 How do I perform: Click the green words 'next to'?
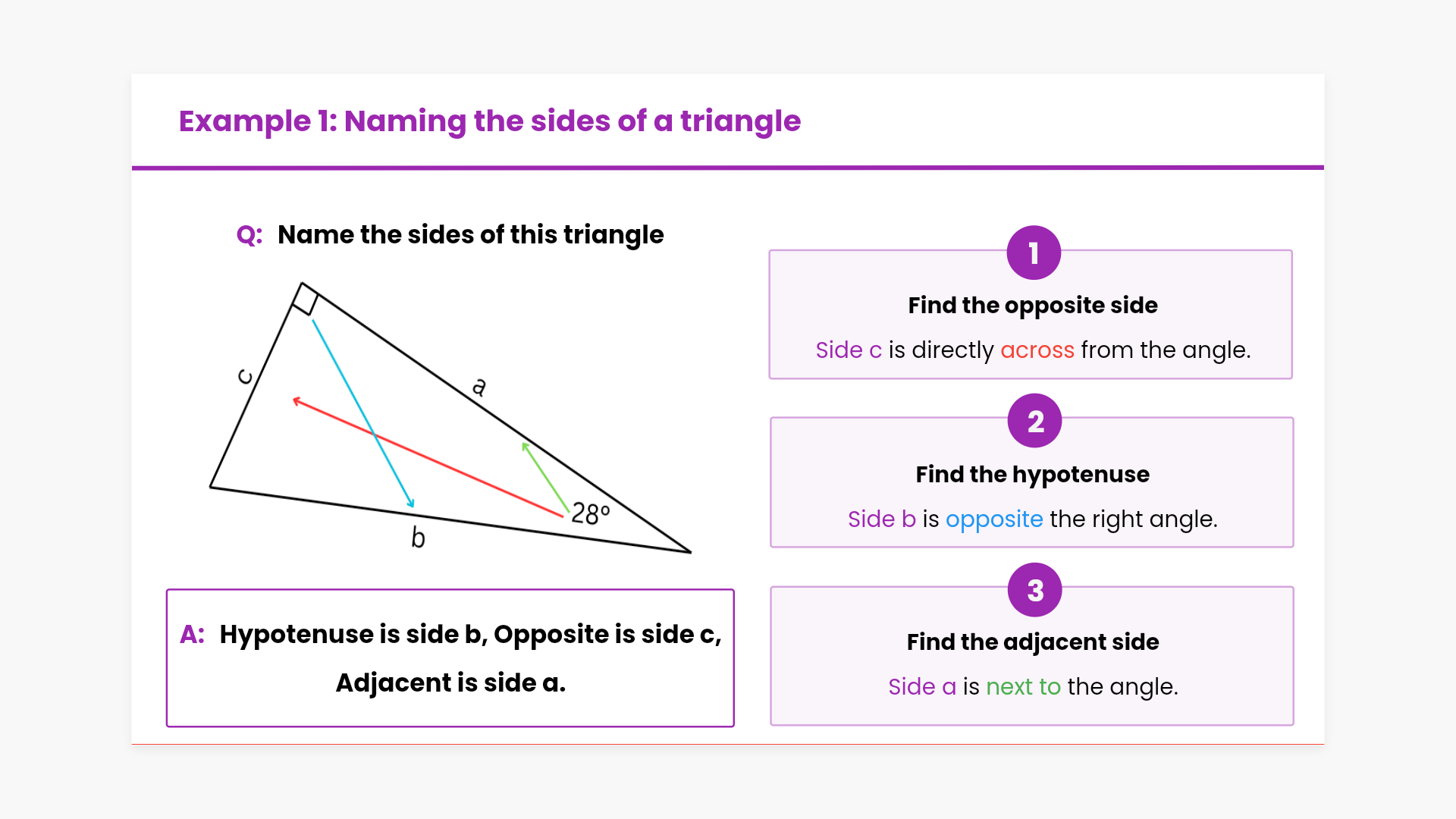[x=1023, y=686]
